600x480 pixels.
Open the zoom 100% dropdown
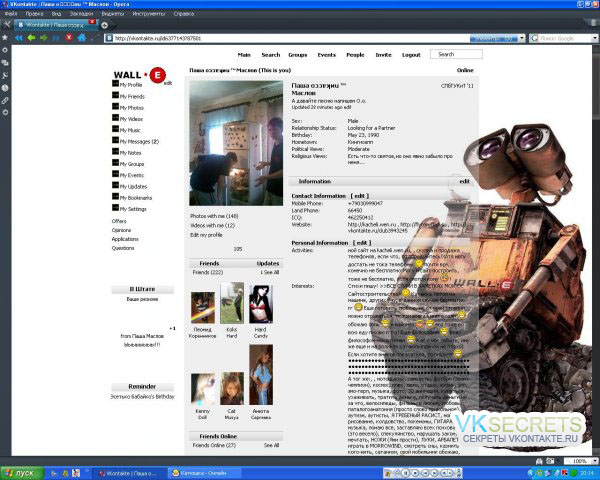[595, 461]
